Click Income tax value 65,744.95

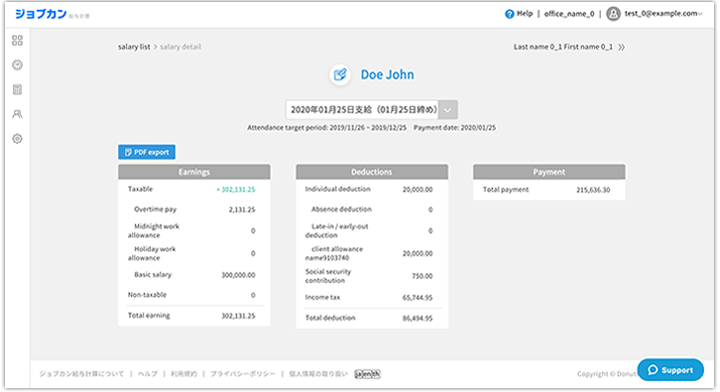[417, 297]
